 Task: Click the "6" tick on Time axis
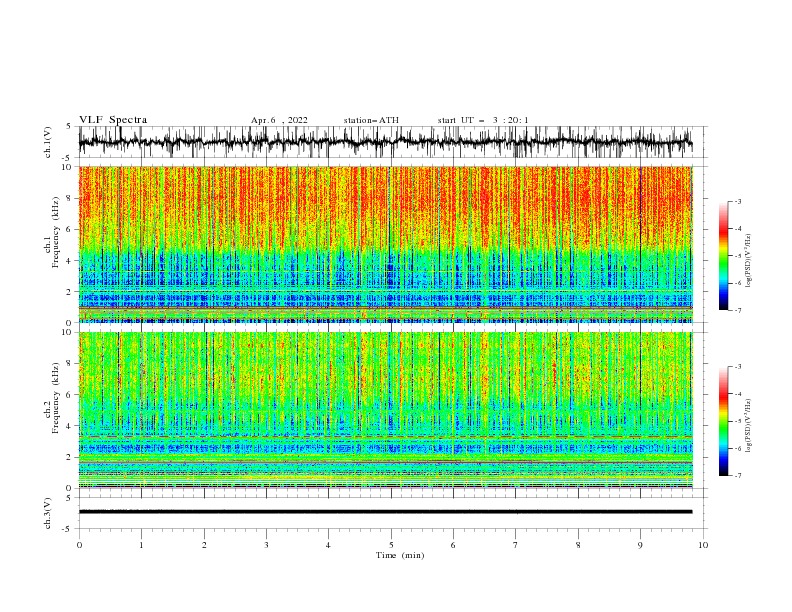pos(453,545)
